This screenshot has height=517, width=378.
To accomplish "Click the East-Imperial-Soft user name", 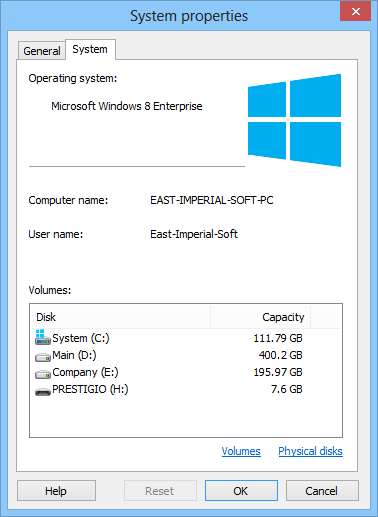I will 194,234.
